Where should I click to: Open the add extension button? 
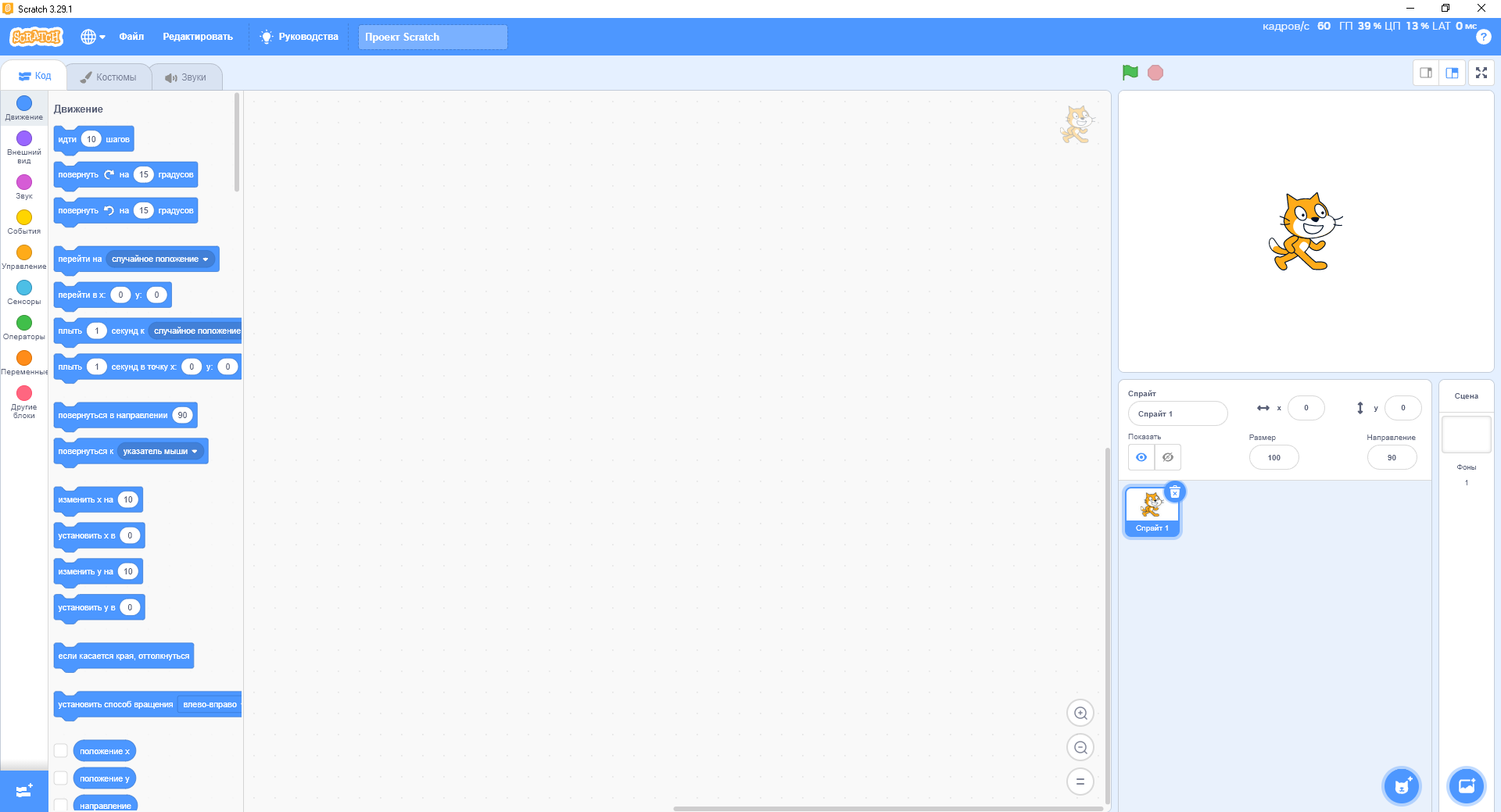pos(24,791)
